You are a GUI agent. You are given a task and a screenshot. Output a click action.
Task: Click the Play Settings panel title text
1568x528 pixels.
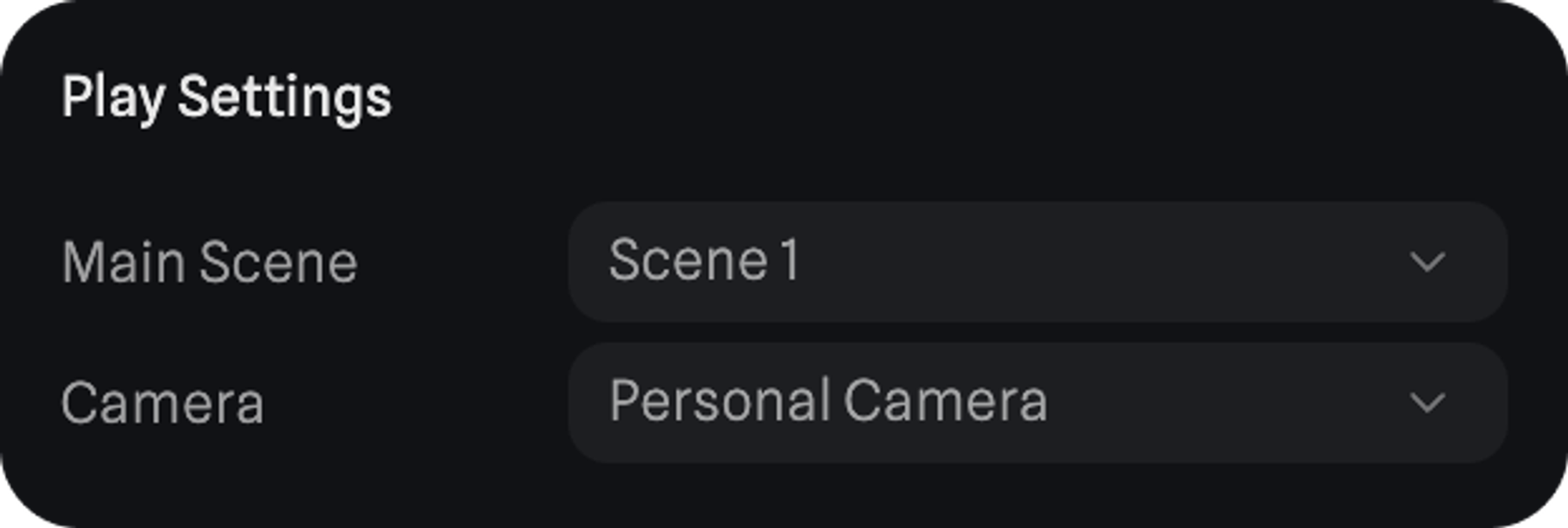pos(226,97)
